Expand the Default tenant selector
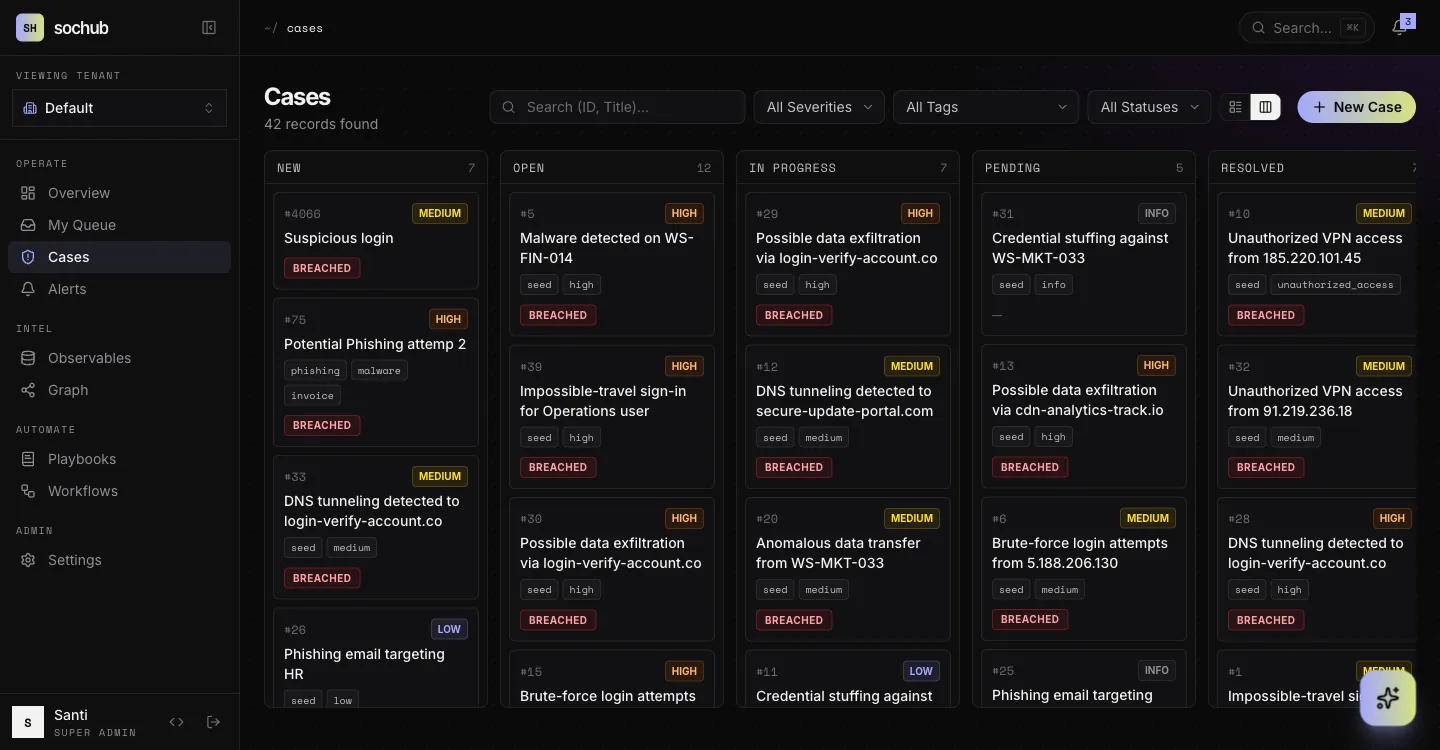 click(119, 108)
